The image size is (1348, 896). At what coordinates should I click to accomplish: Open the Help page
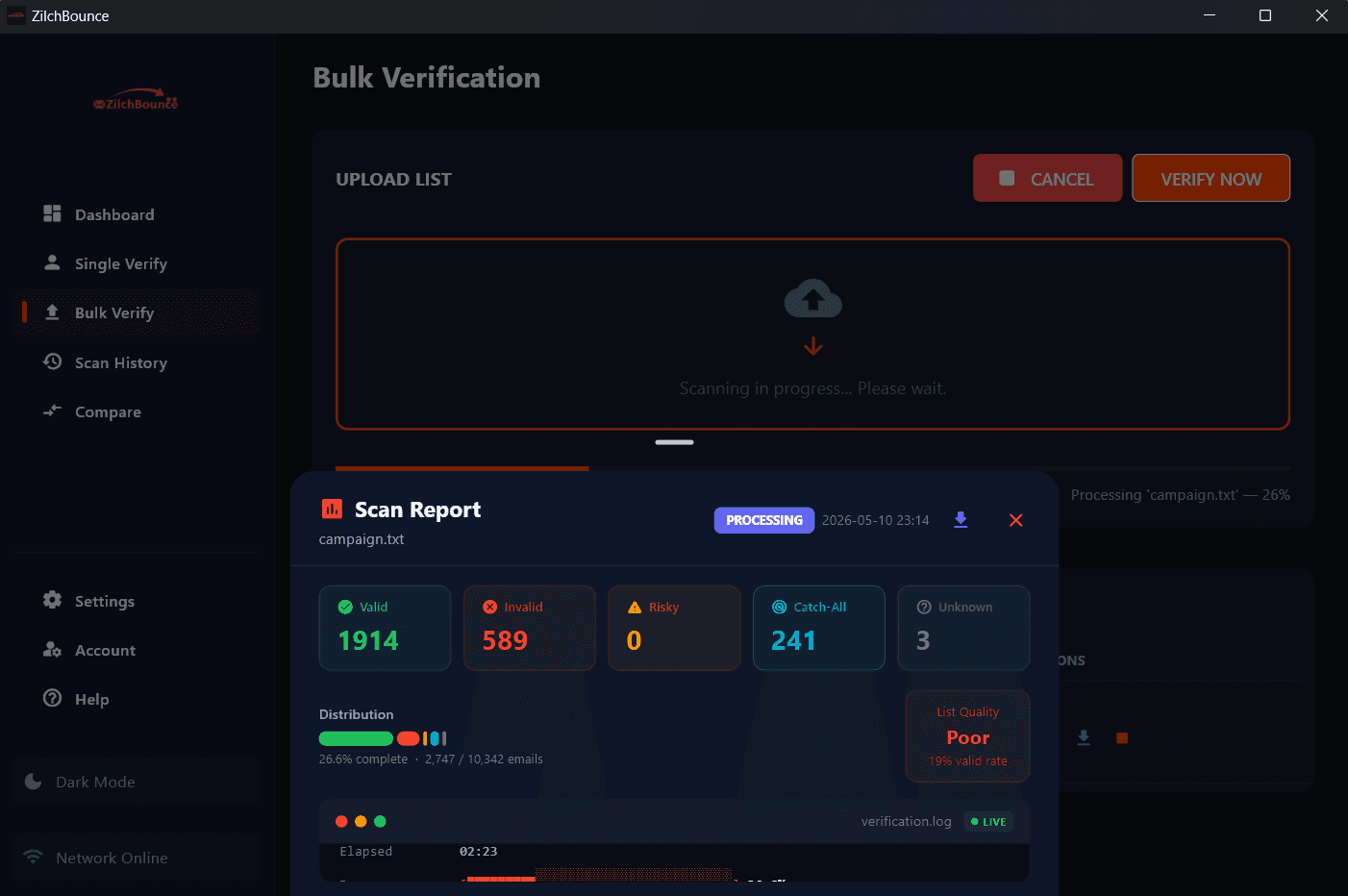[x=137, y=699]
